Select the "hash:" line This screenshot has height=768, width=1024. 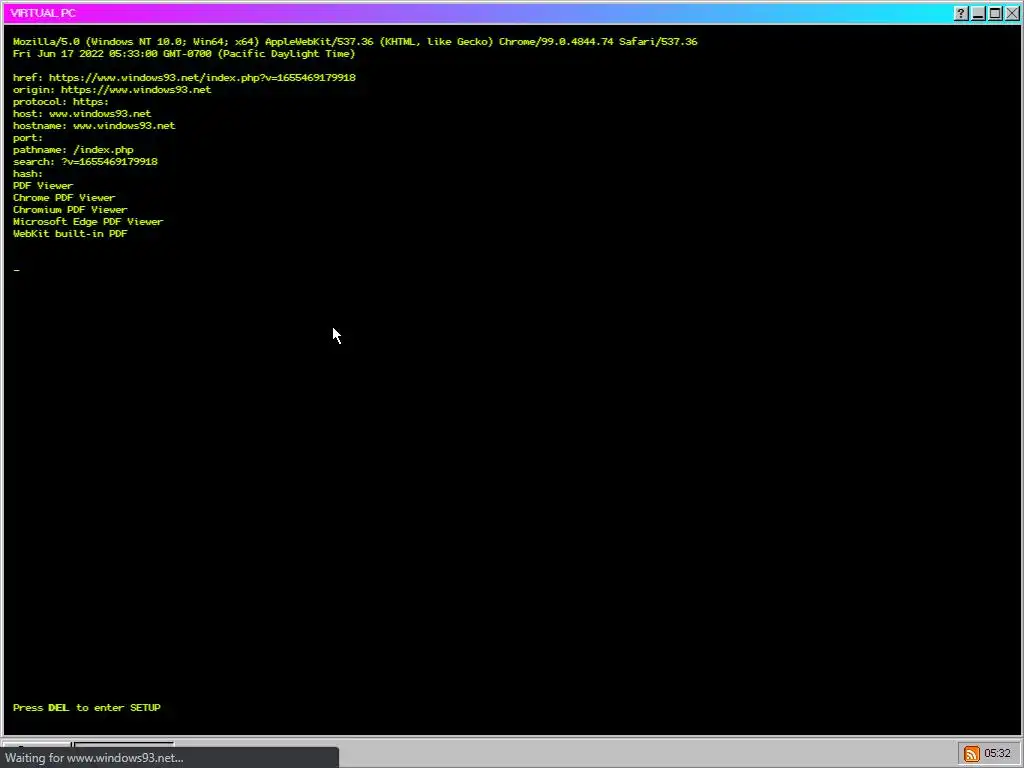27,174
